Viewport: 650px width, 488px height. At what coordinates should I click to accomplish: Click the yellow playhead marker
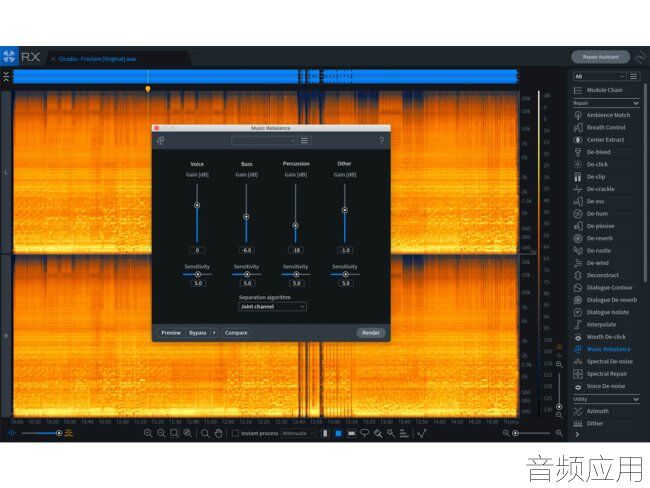coord(148,89)
